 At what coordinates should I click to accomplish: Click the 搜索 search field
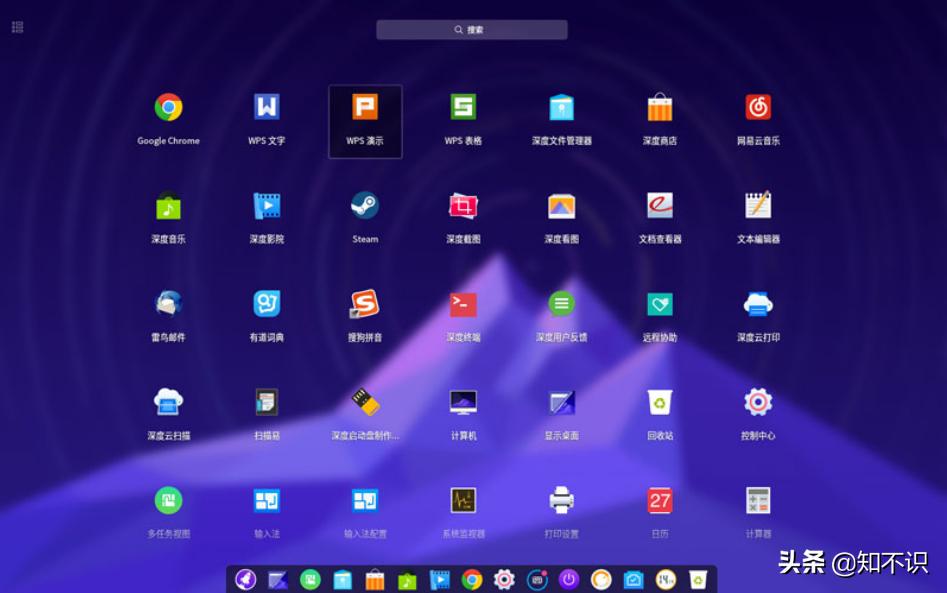471,30
